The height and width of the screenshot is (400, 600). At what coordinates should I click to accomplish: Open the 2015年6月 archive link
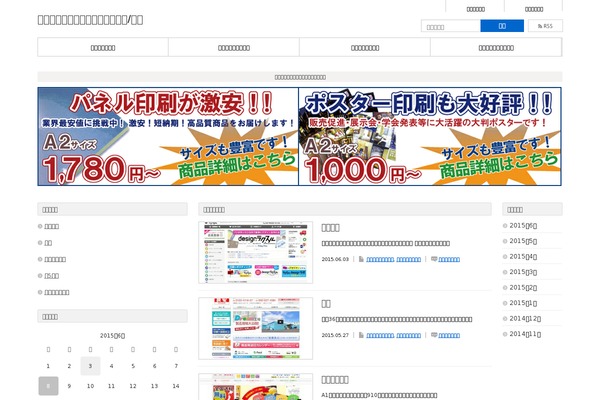coord(523,225)
